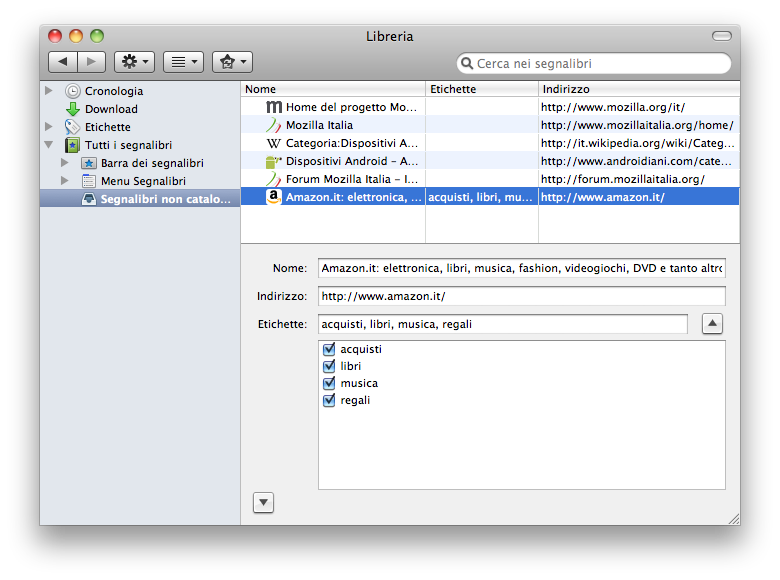Screen dimensions: 780x580
Task: Uncheck the musica tag checkbox
Action: point(329,383)
